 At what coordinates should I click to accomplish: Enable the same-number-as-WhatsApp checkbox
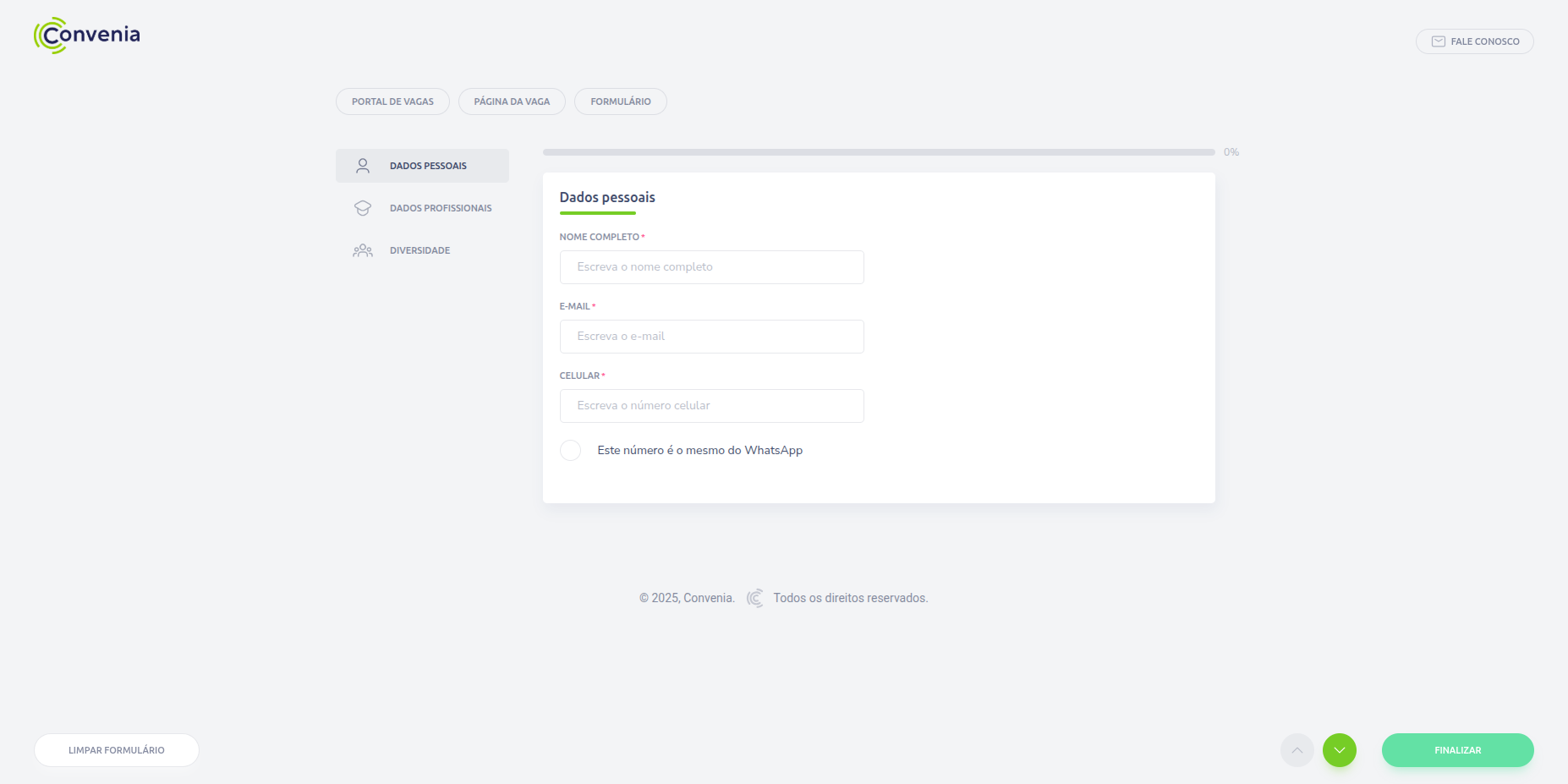(x=571, y=451)
